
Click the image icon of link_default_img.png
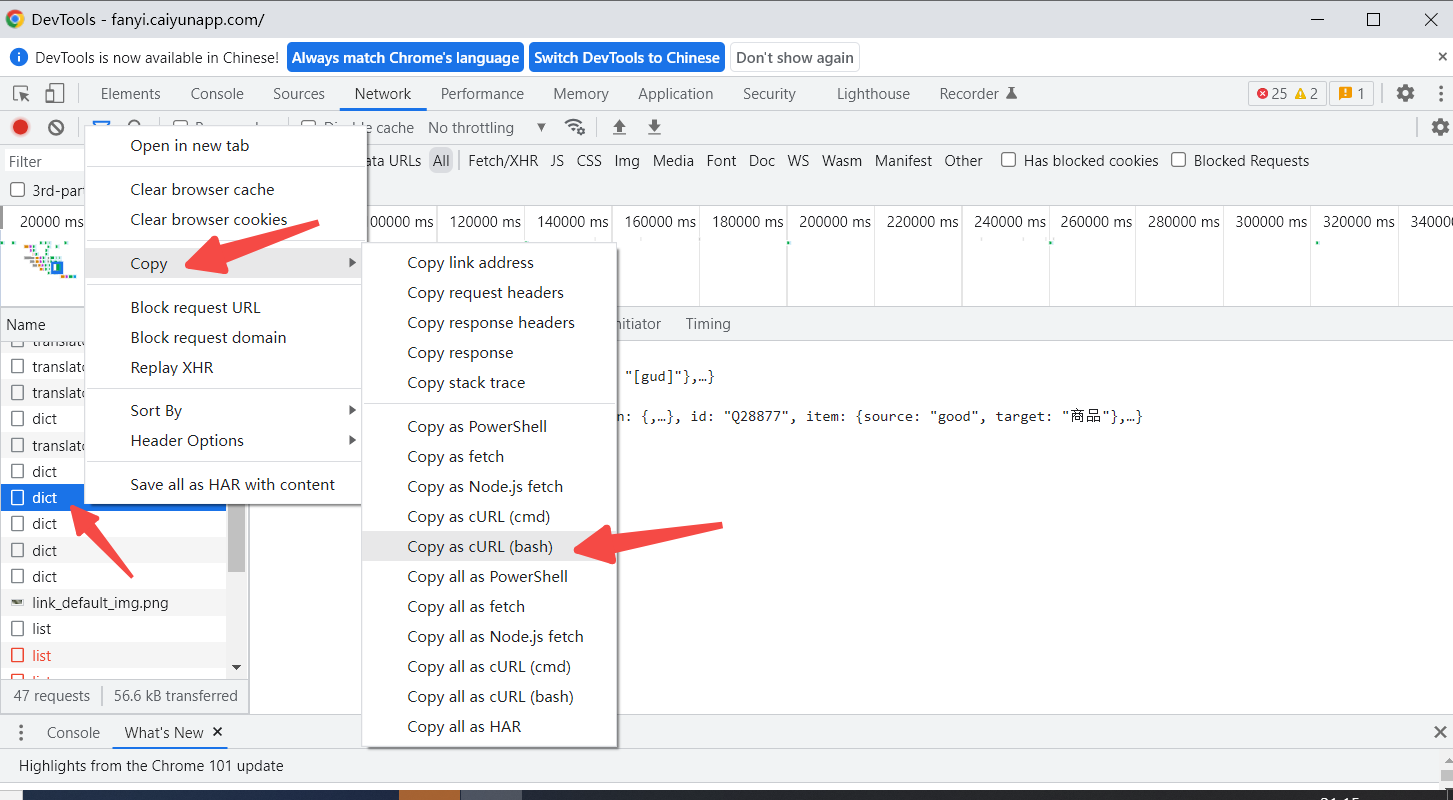click(x=17, y=603)
